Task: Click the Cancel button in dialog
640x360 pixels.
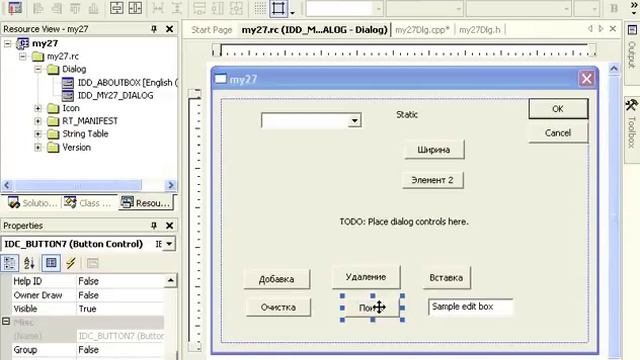Action: (x=558, y=133)
